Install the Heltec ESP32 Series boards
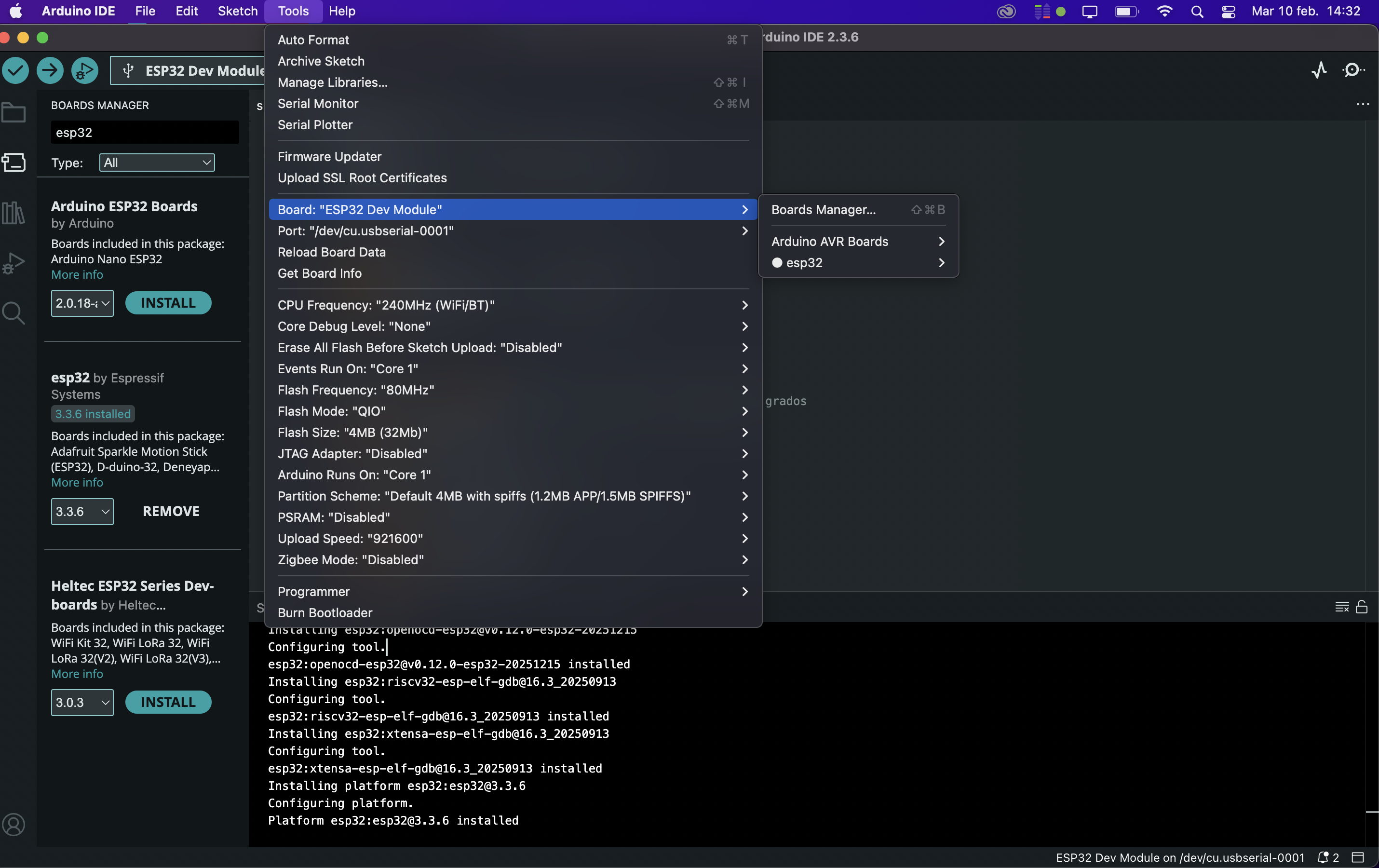Screen dimensions: 1379x868 168,702
